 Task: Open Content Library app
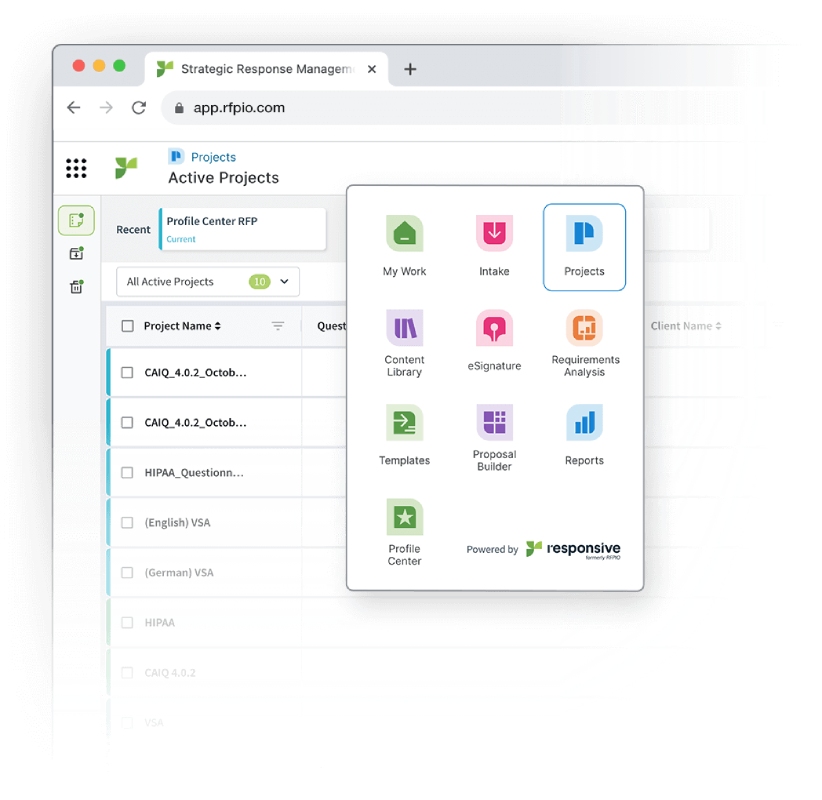[404, 343]
